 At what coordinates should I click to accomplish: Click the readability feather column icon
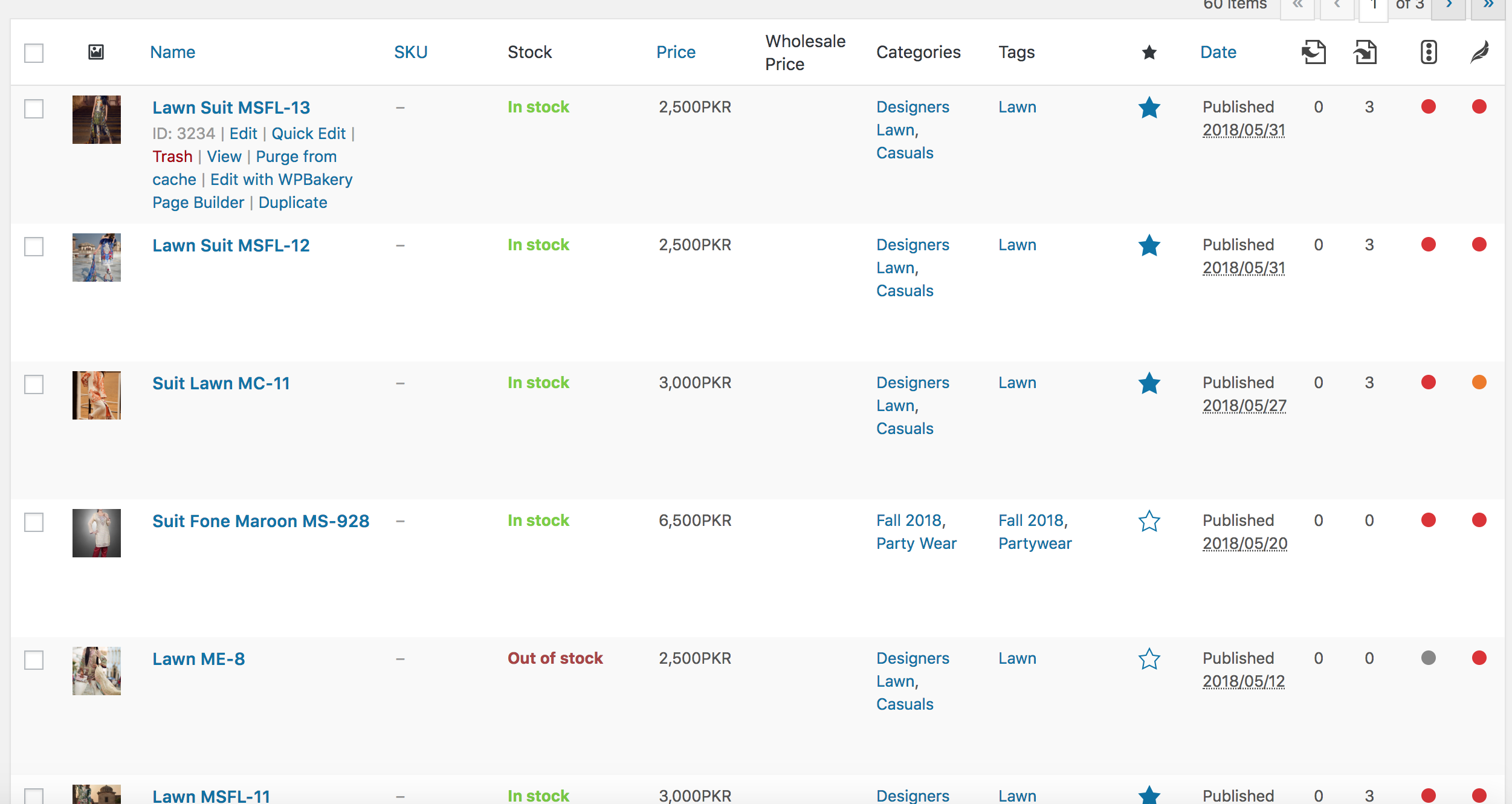(x=1479, y=53)
